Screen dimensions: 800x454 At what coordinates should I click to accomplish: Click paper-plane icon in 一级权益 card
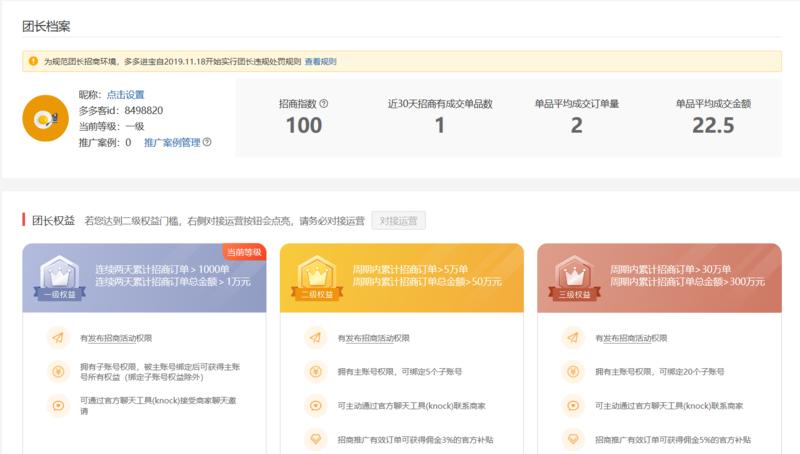(x=58, y=338)
